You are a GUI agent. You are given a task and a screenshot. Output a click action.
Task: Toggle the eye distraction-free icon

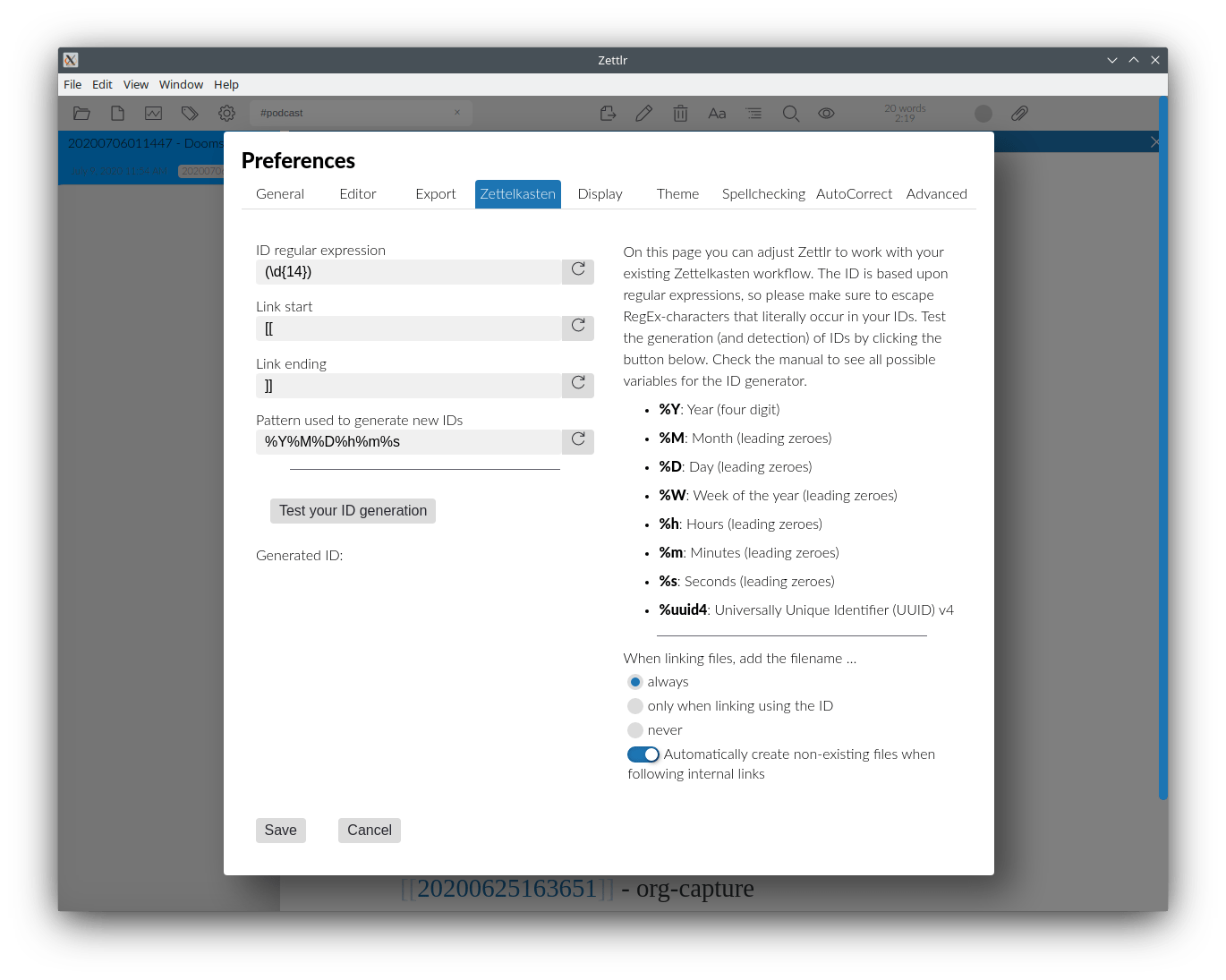click(x=827, y=114)
